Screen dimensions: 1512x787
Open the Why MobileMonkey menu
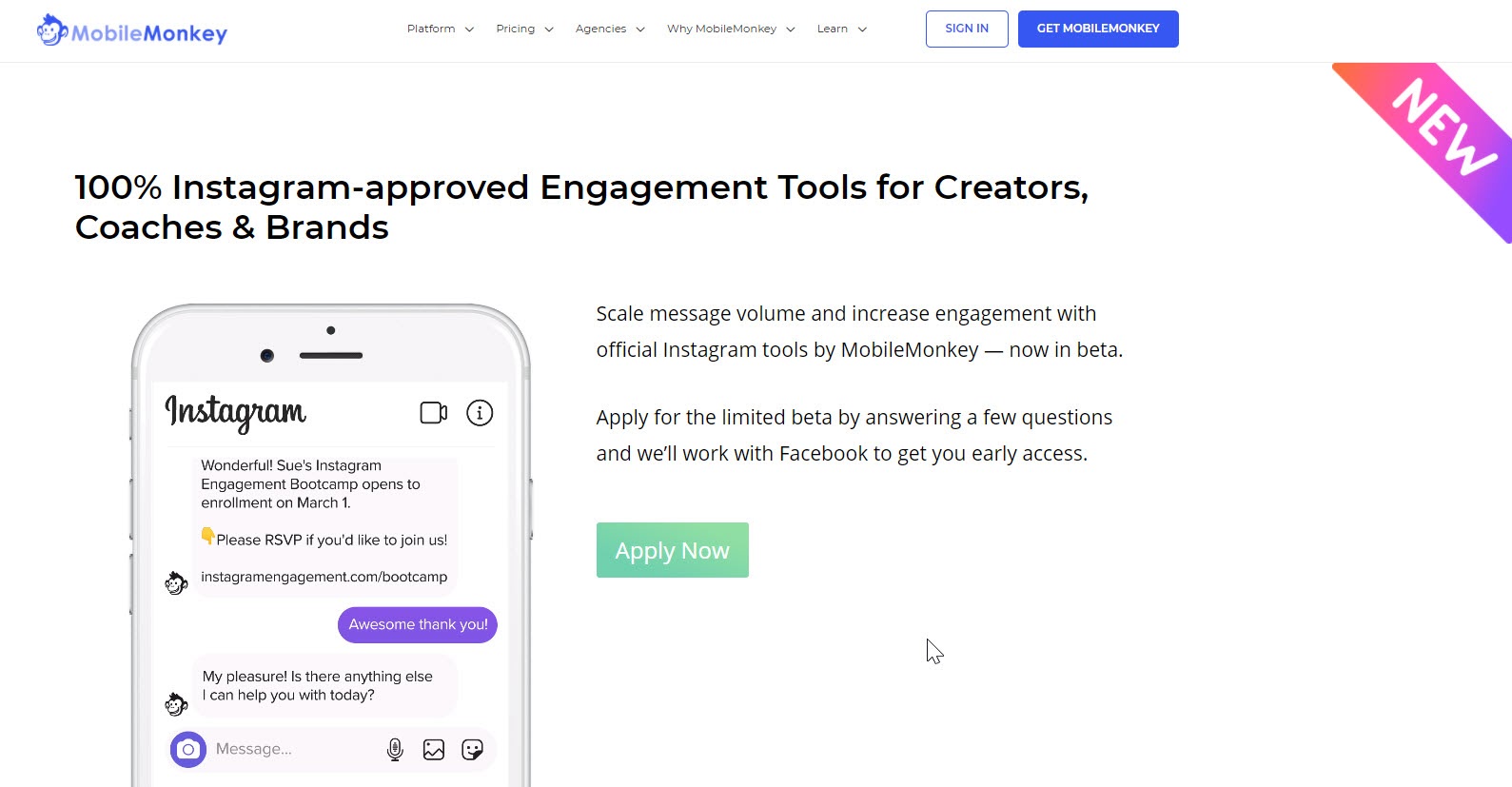click(721, 29)
